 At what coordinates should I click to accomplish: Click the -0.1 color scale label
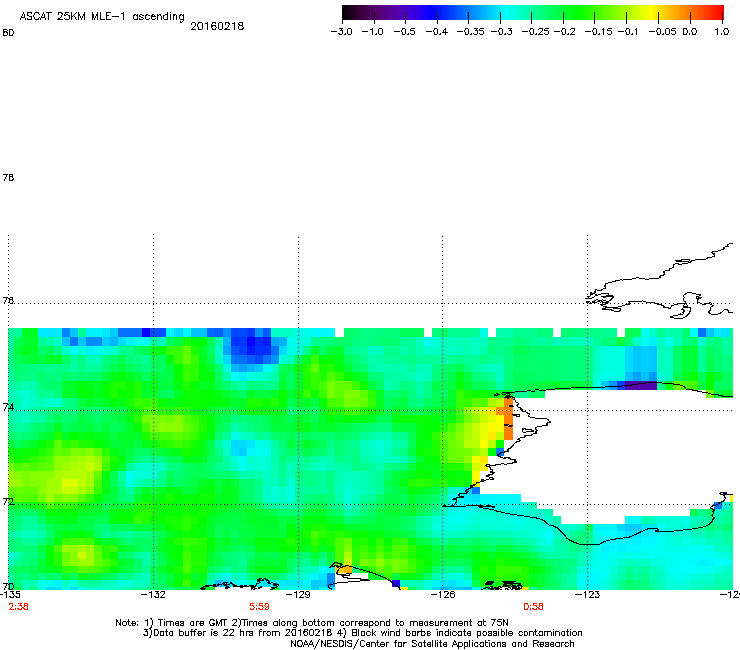(628, 32)
